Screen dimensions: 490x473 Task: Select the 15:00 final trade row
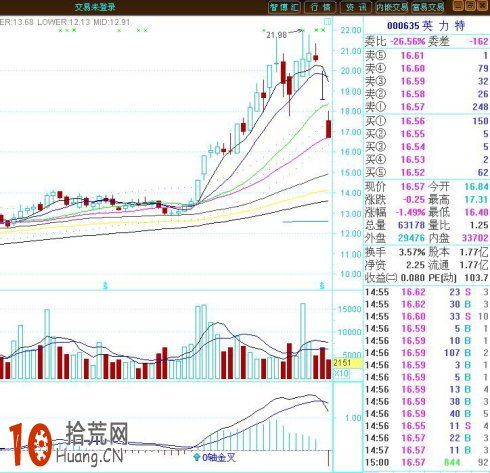(427, 463)
